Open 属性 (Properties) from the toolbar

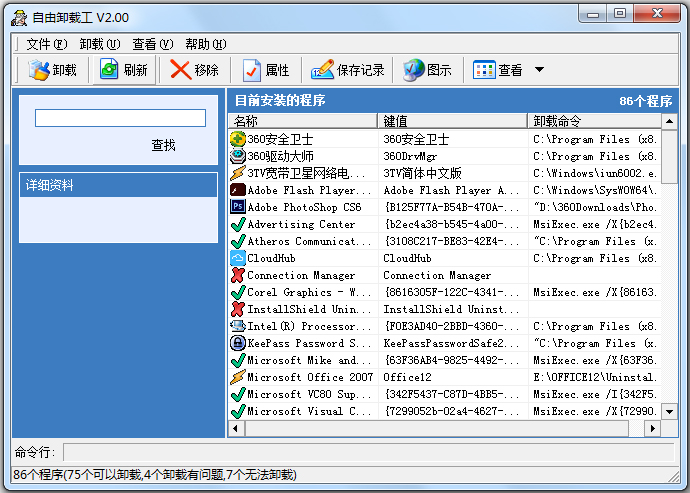click(252, 70)
